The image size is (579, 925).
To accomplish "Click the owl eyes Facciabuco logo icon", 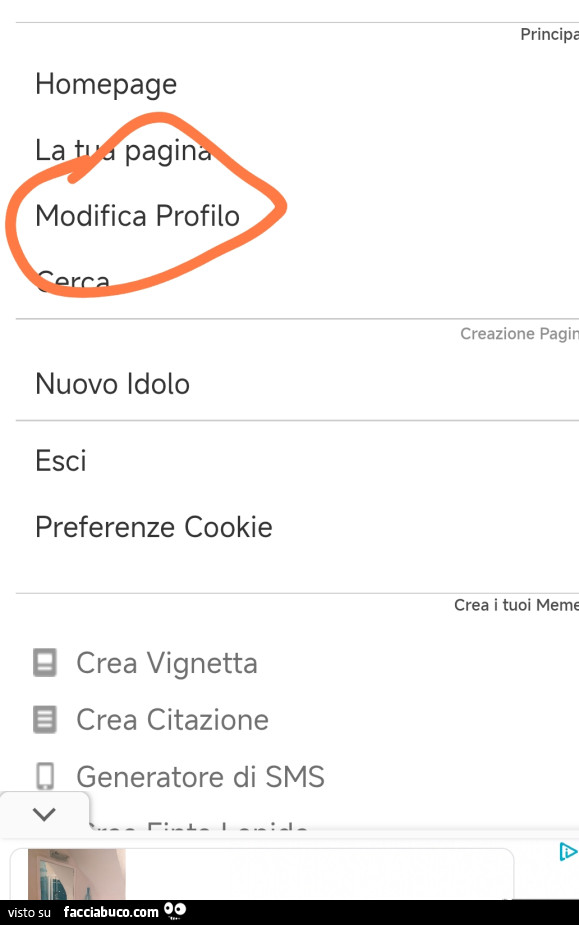I will 174,912.
